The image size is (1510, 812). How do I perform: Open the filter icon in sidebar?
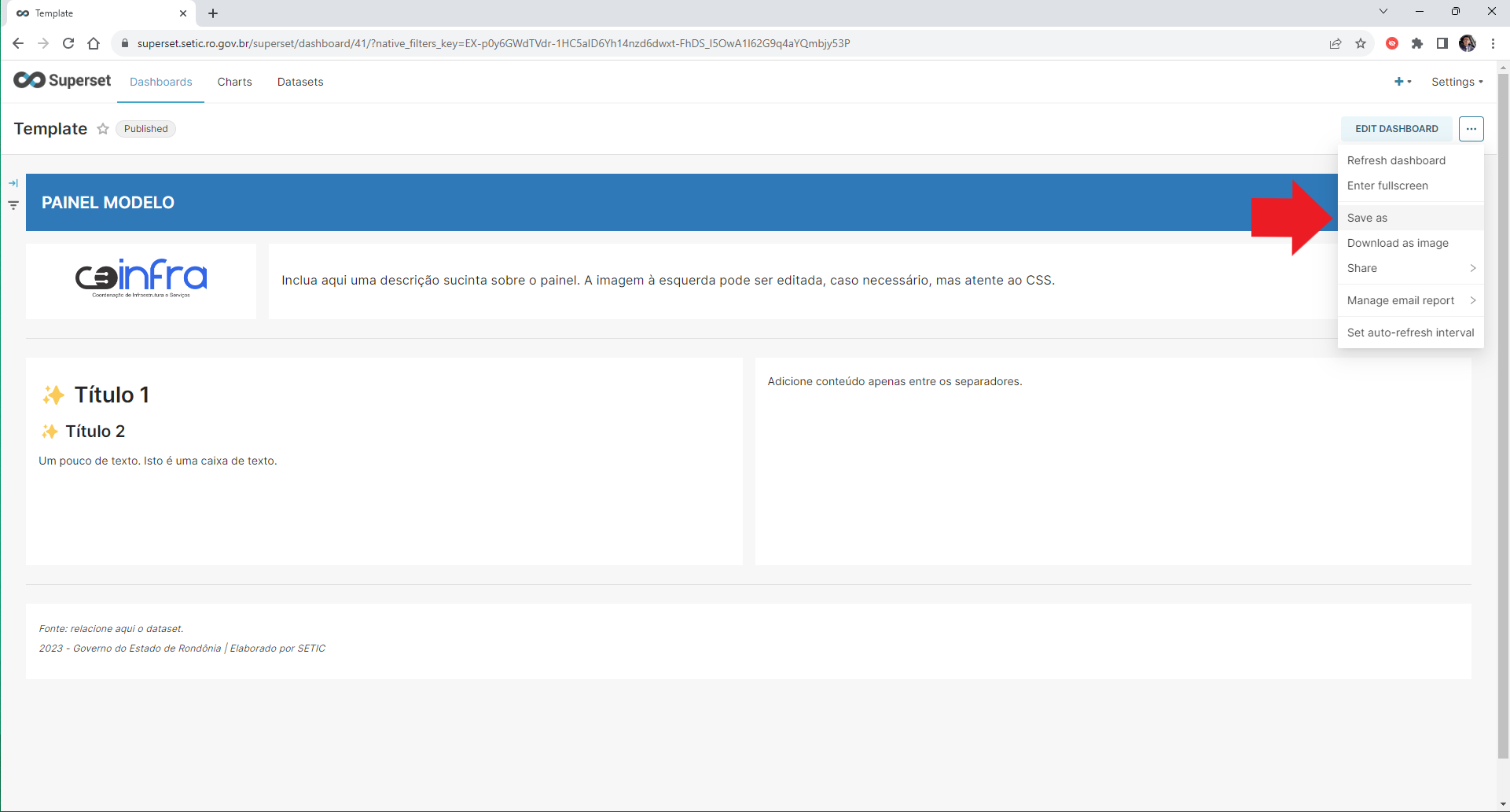point(13,205)
